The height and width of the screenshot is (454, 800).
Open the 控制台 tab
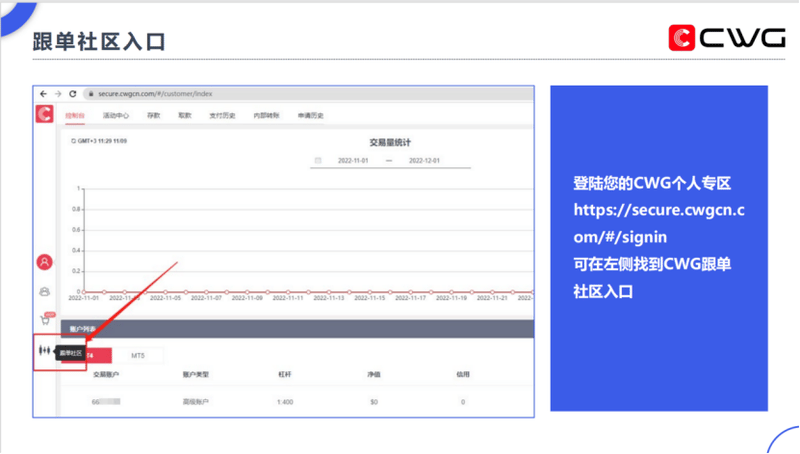[x=75, y=116]
